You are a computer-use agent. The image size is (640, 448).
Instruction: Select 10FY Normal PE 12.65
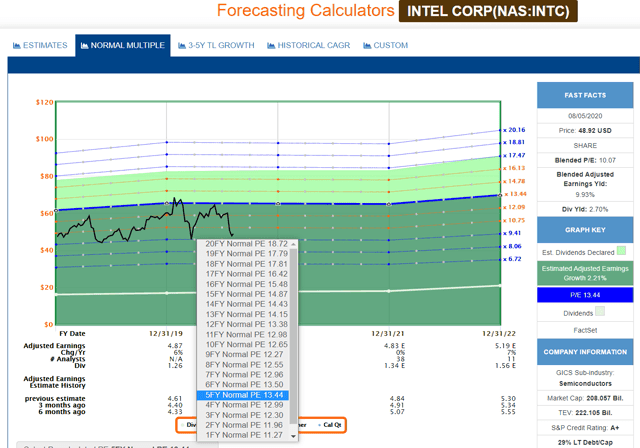coord(247,344)
